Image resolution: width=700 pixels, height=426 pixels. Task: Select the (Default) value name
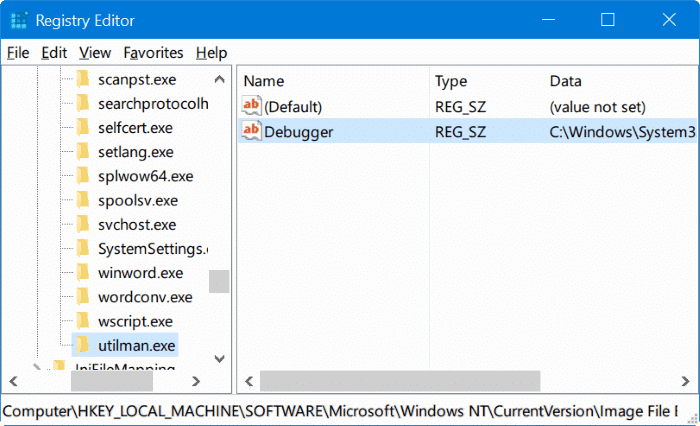coord(293,107)
